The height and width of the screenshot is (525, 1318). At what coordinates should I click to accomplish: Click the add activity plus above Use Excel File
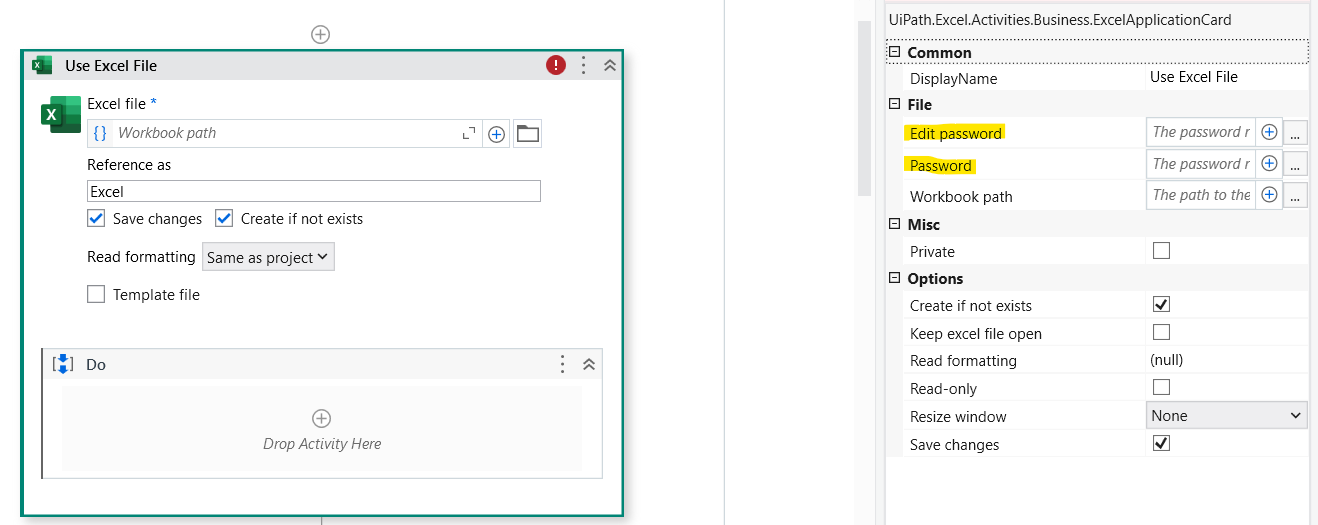tap(320, 34)
